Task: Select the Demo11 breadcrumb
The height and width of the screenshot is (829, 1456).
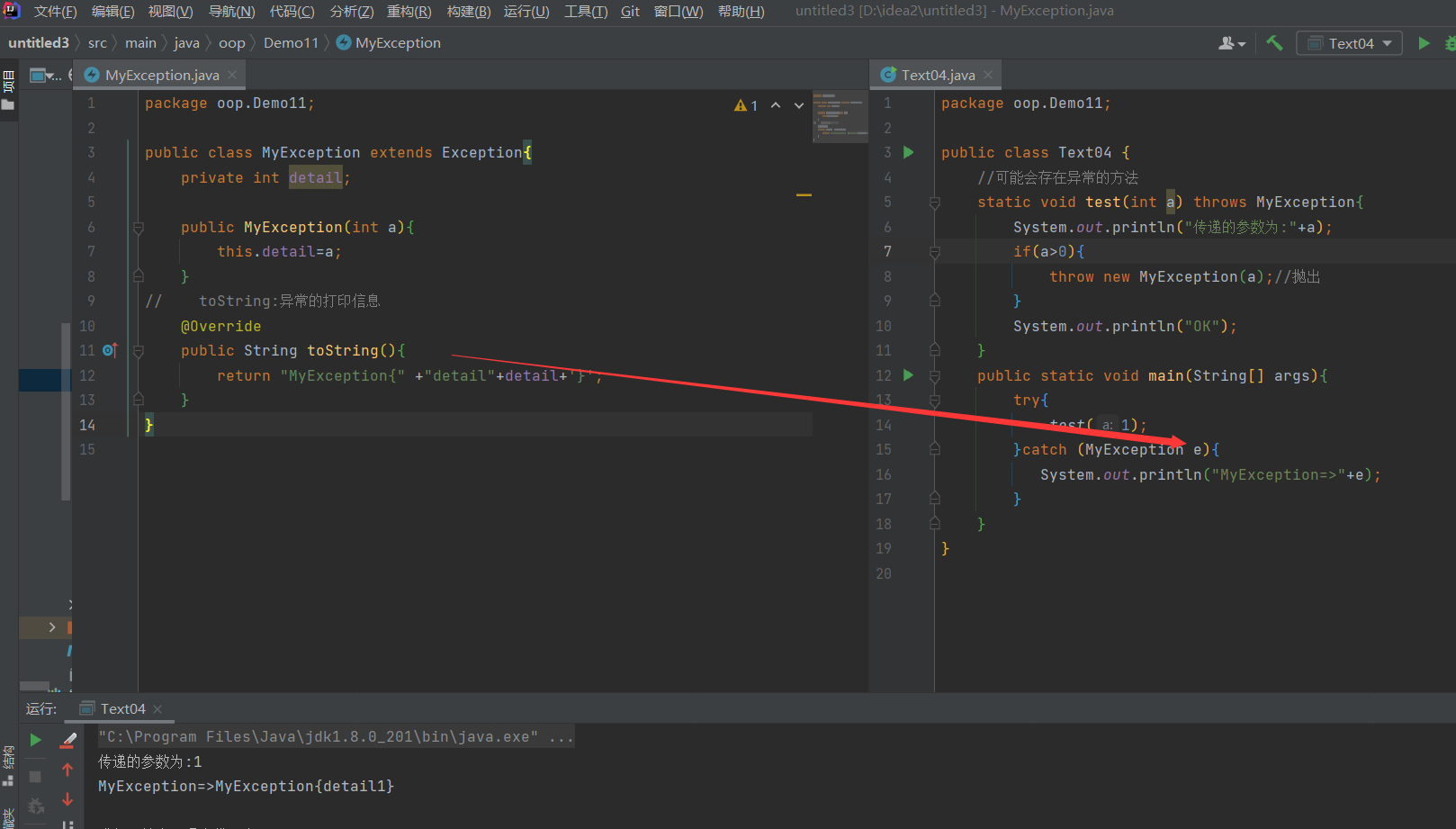Action: click(x=291, y=43)
